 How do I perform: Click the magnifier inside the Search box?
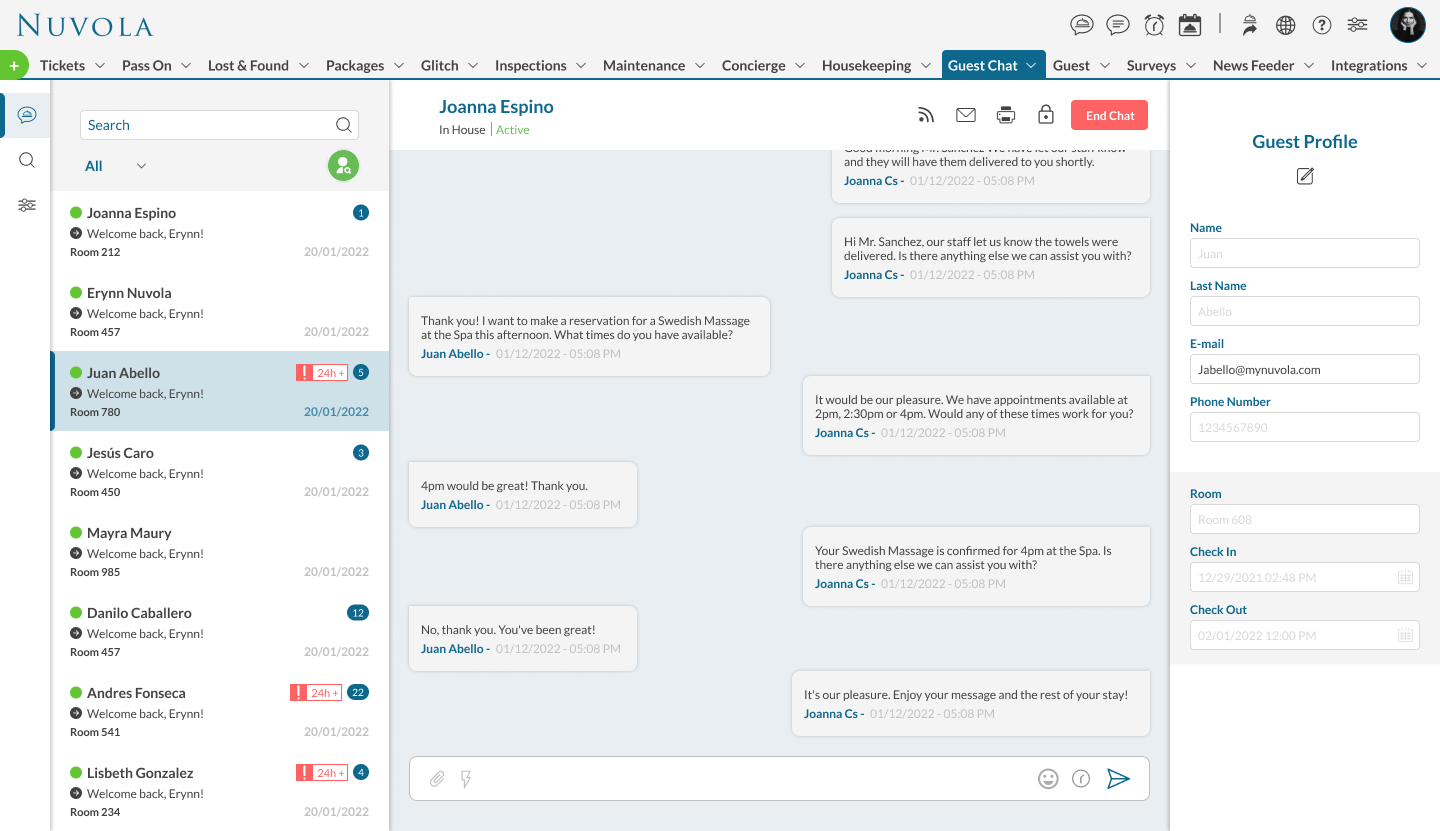click(343, 125)
